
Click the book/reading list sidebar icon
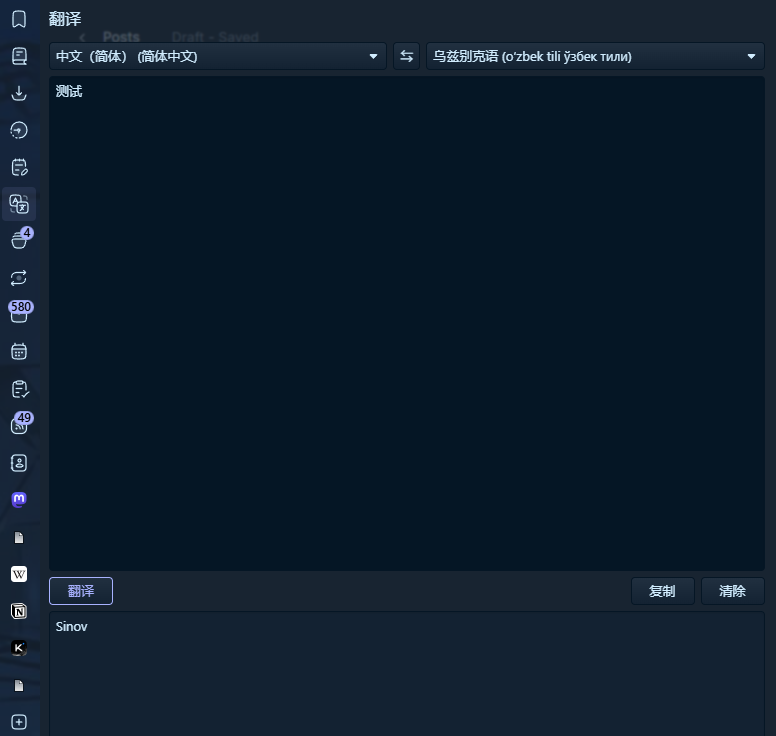coord(19,56)
